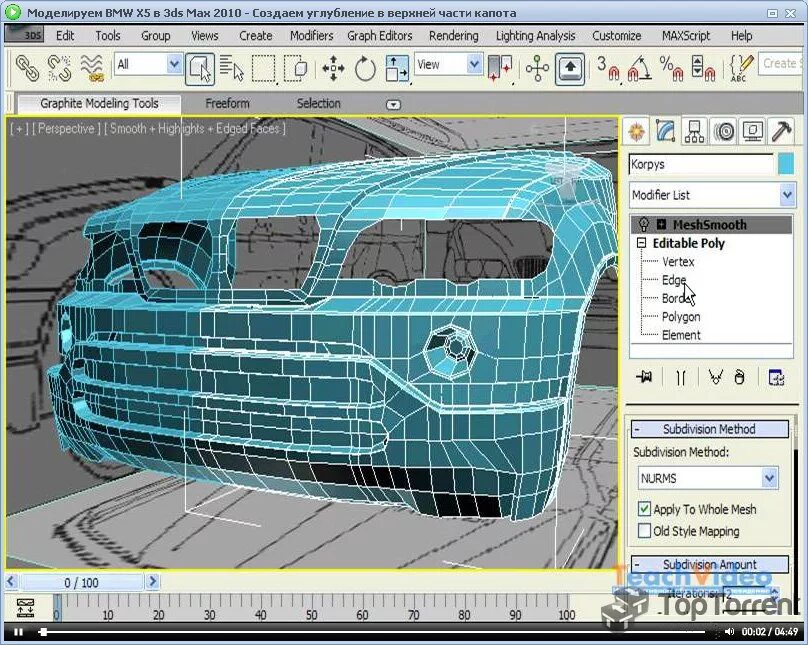The image size is (808, 645).
Task: Toggle Percent Snap icon
Action: point(671,68)
